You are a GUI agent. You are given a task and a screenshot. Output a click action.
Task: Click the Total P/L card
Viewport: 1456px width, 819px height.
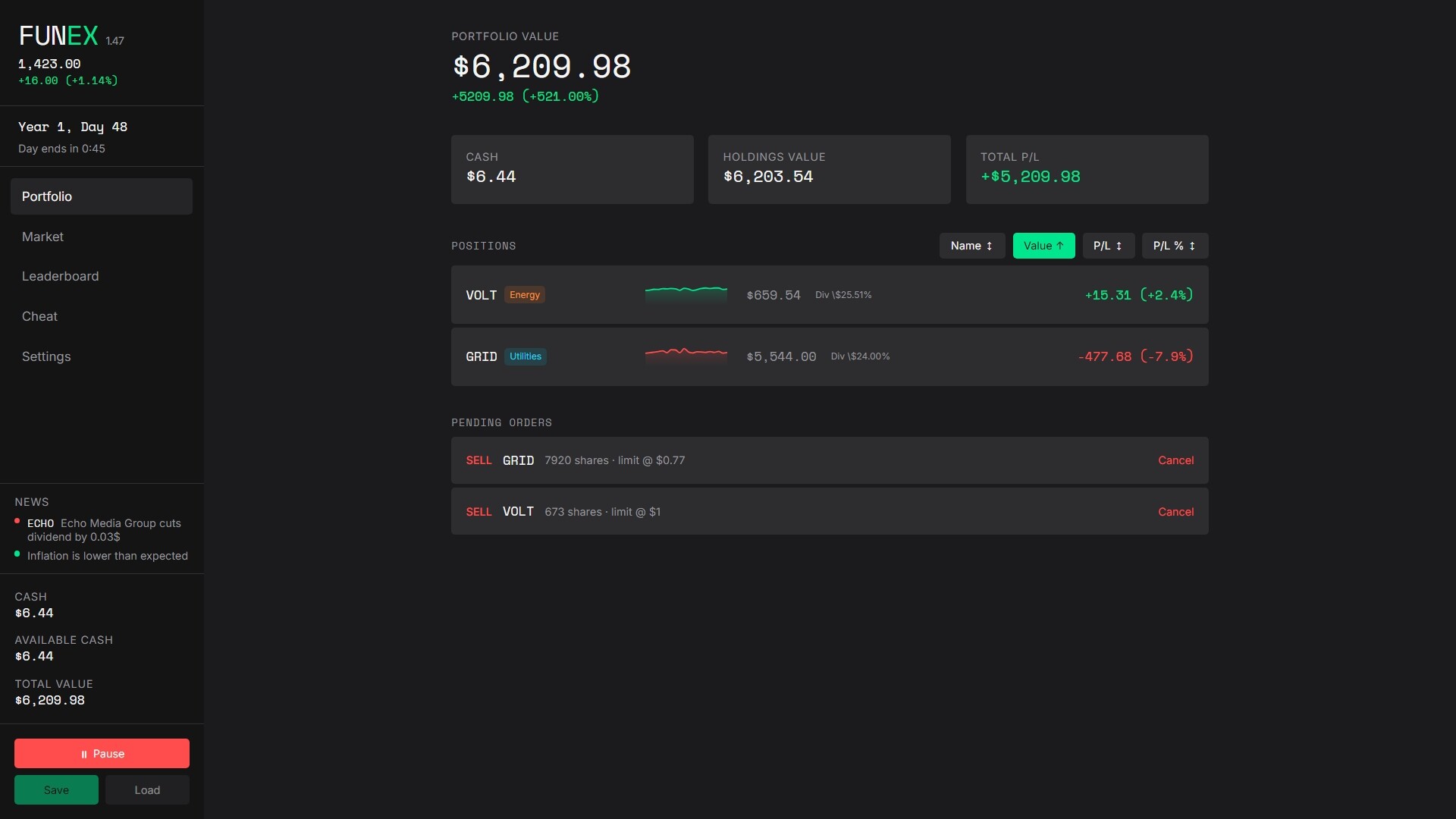1087,169
